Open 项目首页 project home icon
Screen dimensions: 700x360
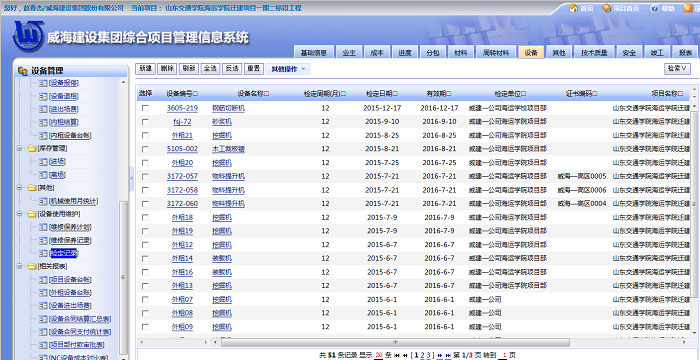pyautogui.click(x=606, y=8)
